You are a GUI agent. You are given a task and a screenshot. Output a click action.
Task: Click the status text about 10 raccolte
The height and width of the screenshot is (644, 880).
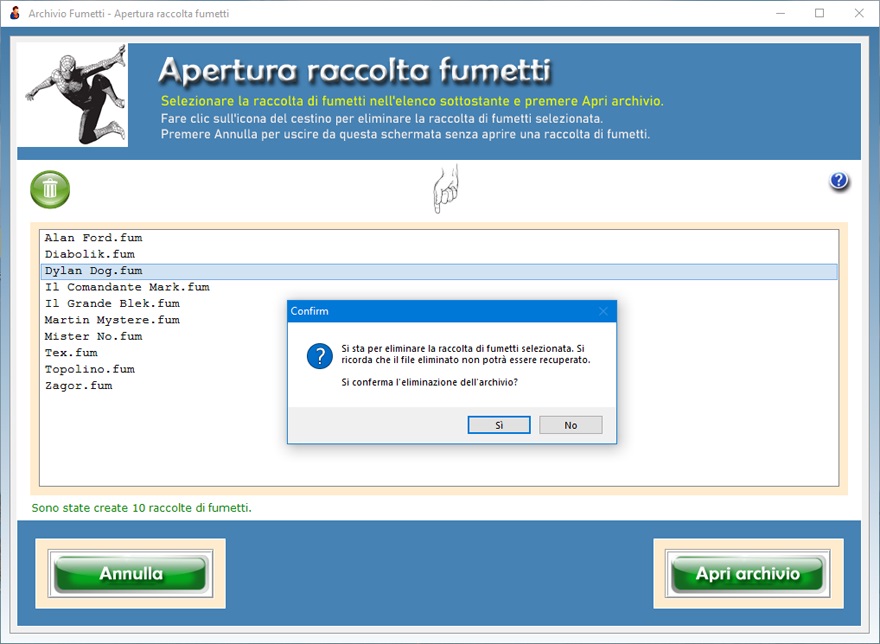[x=141, y=508]
